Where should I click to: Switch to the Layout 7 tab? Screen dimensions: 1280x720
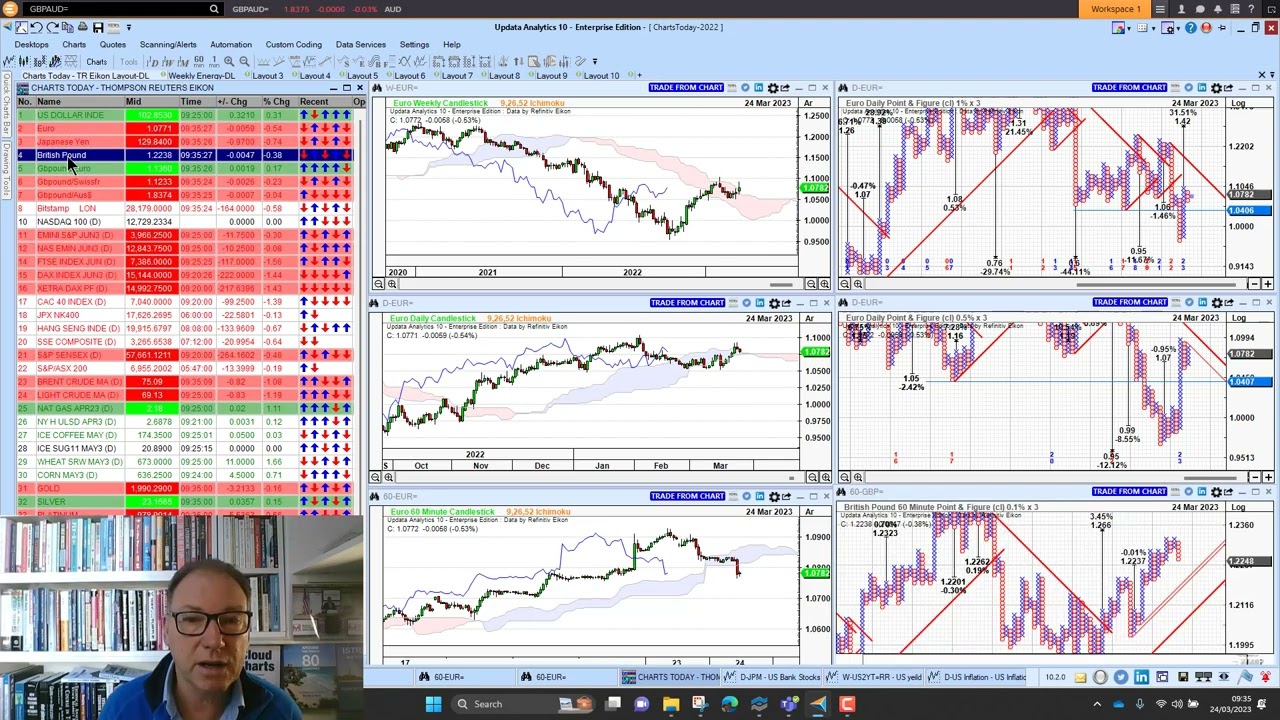(x=457, y=75)
